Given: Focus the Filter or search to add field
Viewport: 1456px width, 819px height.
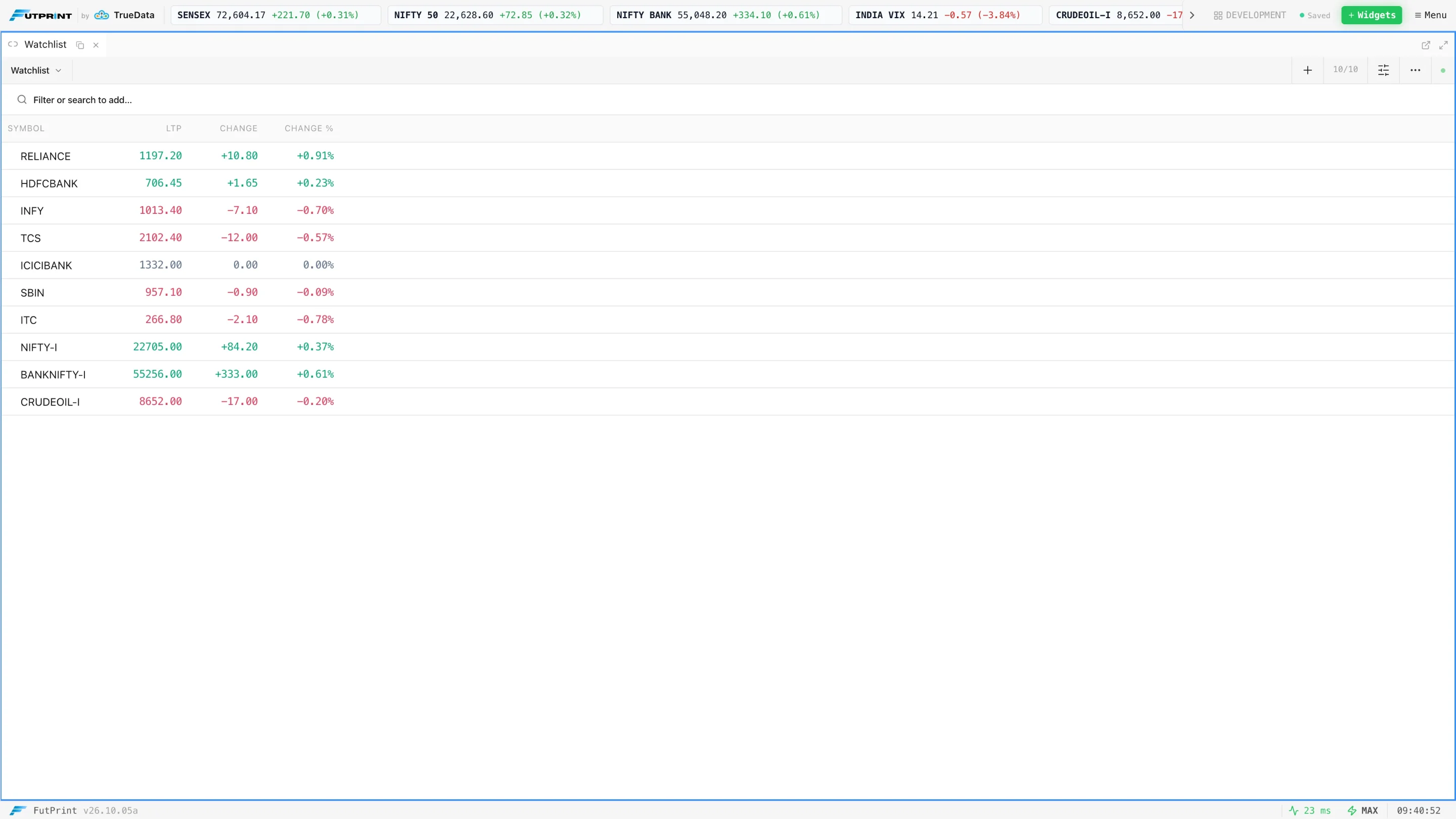Looking at the screenshot, I should coord(728,100).
